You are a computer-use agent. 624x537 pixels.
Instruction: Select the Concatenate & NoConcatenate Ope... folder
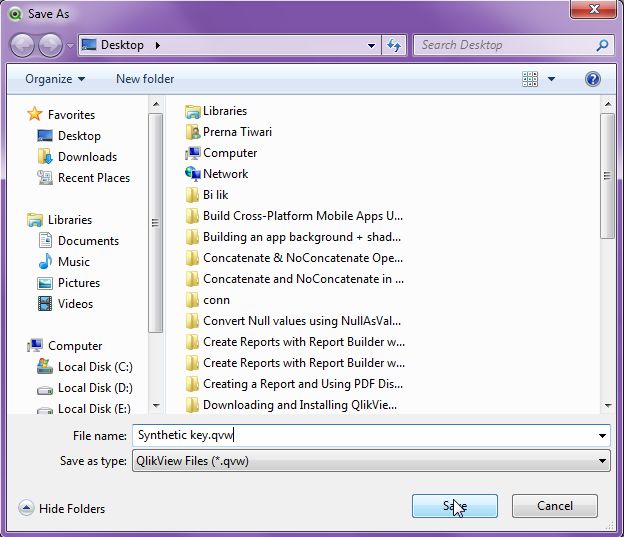tap(294, 258)
